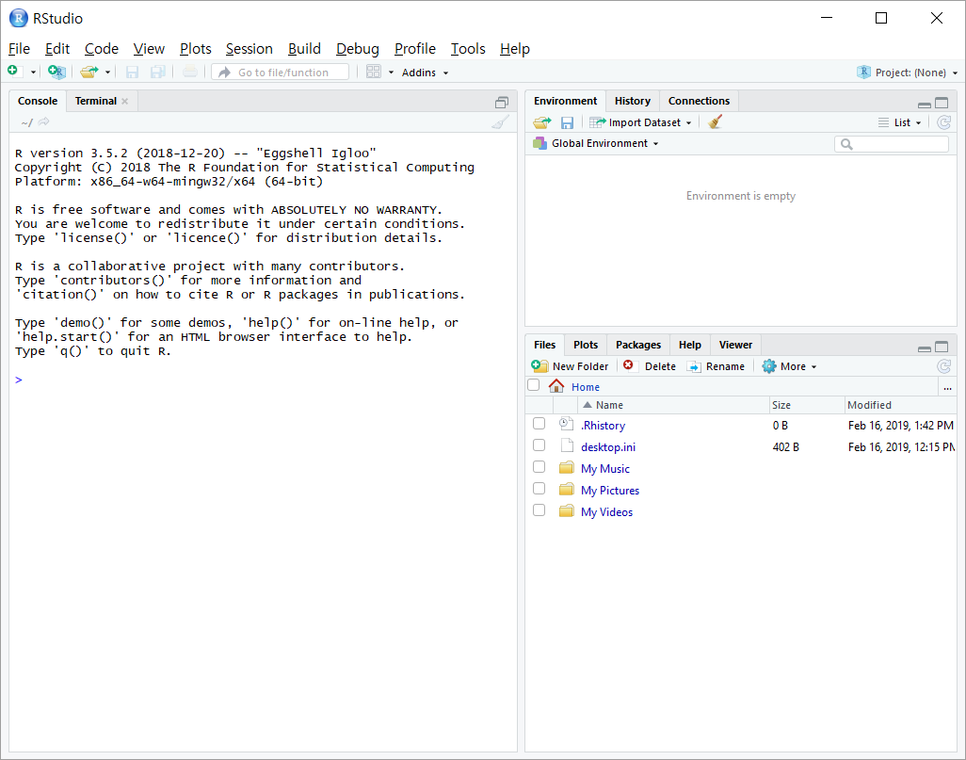Open the panes layout dropdown arrow
The width and height of the screenshot is (966, 760).
(391, 72)
